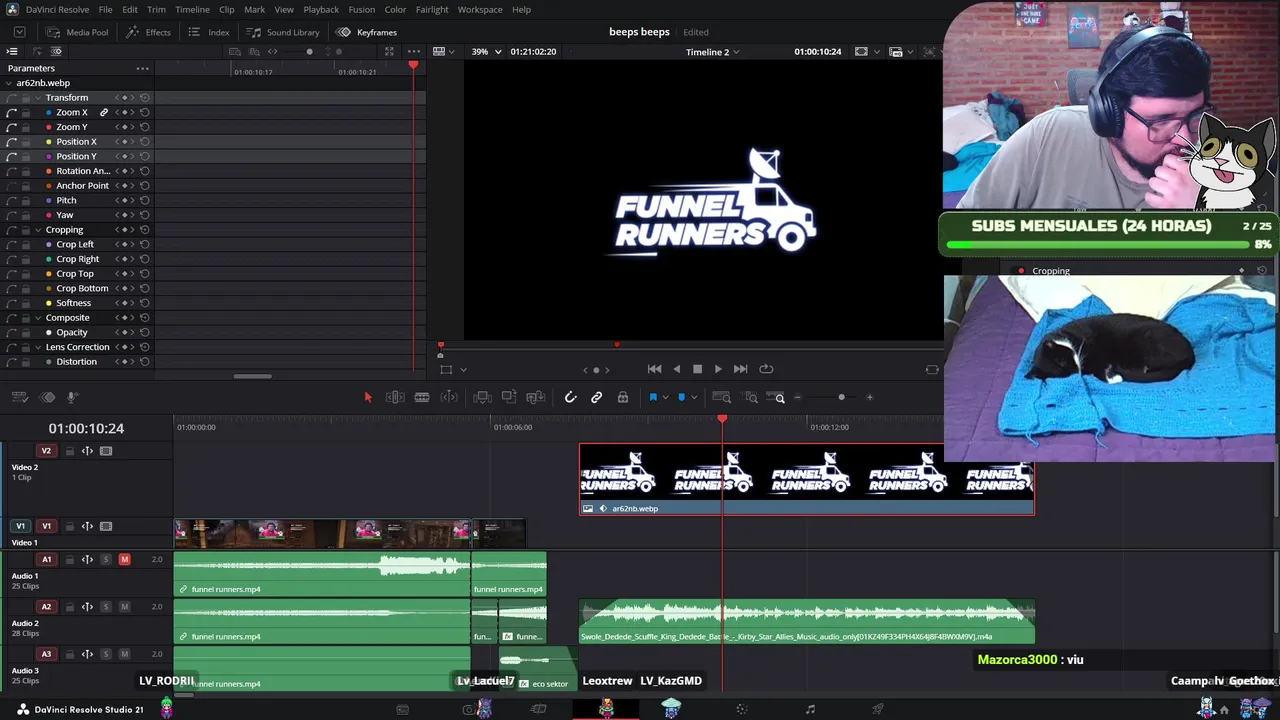Screen dimensions: 1280x720
Task: Unlink Zoom X and Zoom Y
Action: click(103, 113)
